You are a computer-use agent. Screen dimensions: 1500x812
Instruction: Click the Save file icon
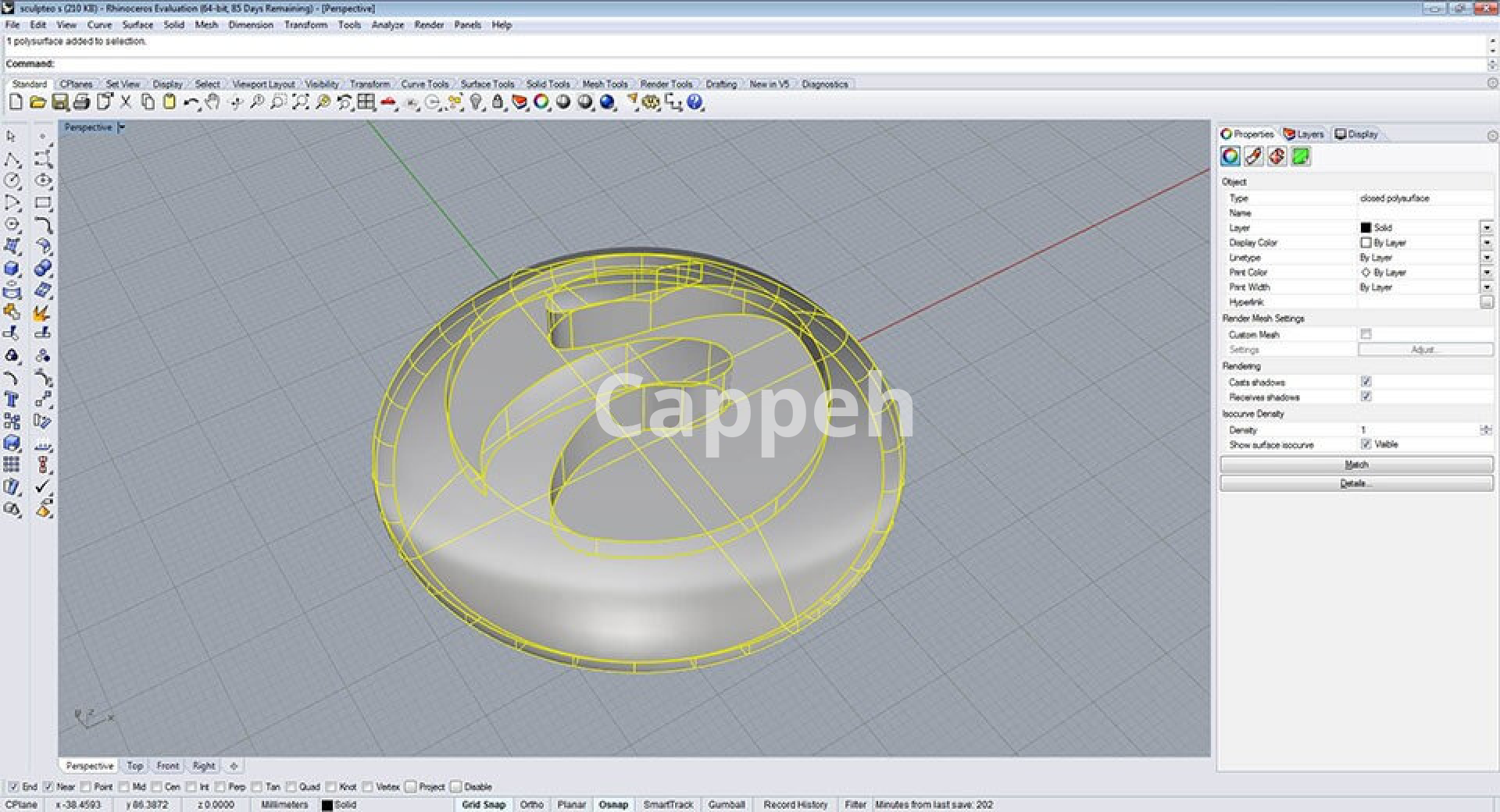pyautogui.click(x=59, y=102)
